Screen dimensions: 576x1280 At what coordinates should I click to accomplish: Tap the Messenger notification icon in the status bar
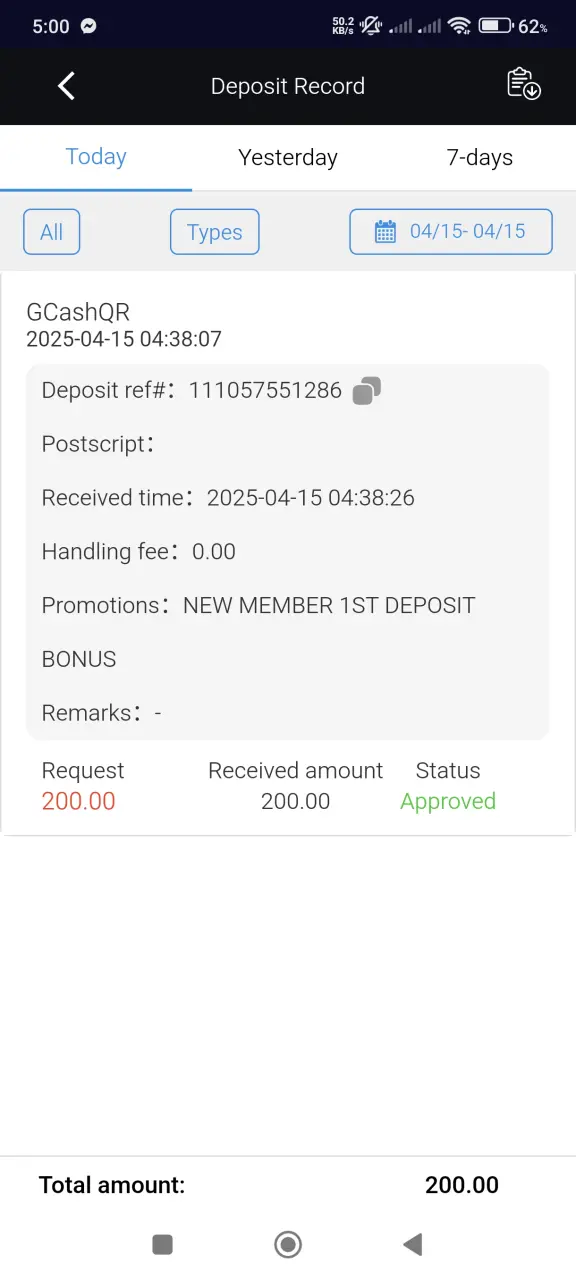click(x=89, y=27)
